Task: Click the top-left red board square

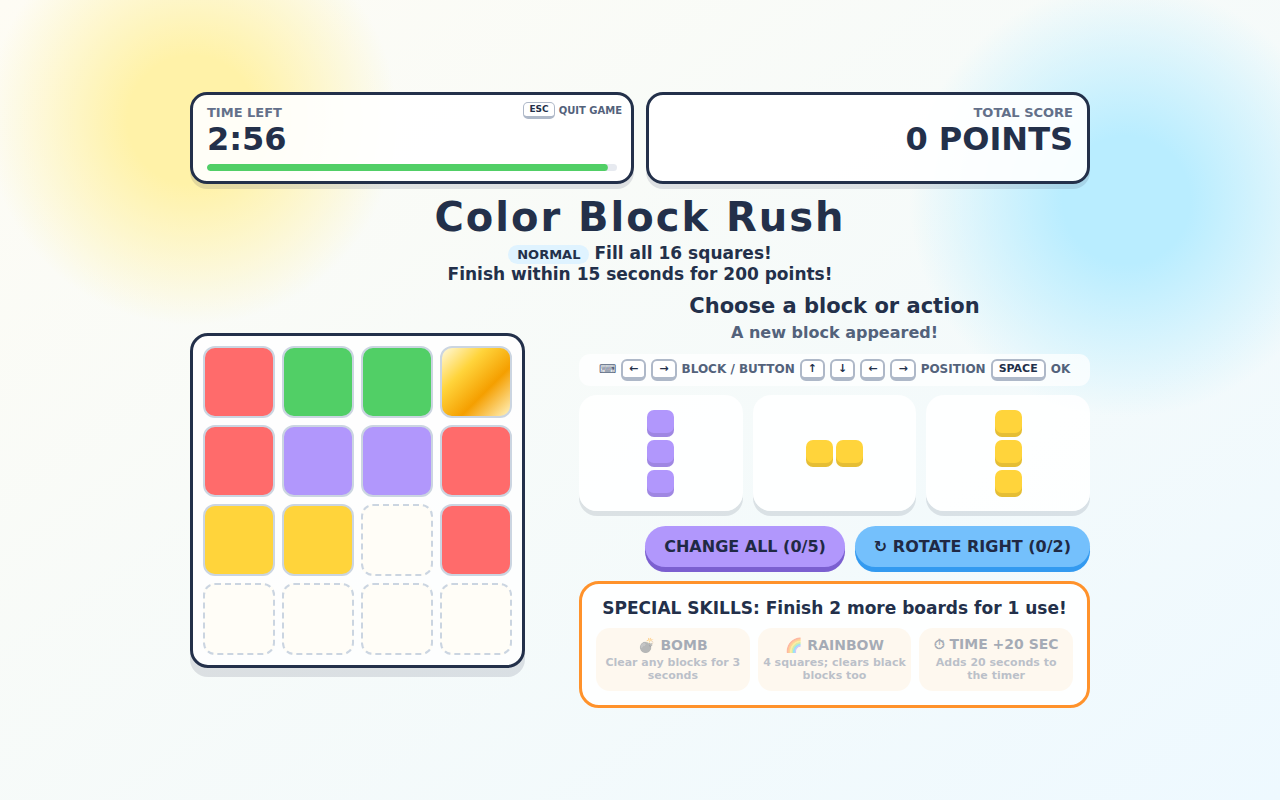Action: (x=239, y=381)
